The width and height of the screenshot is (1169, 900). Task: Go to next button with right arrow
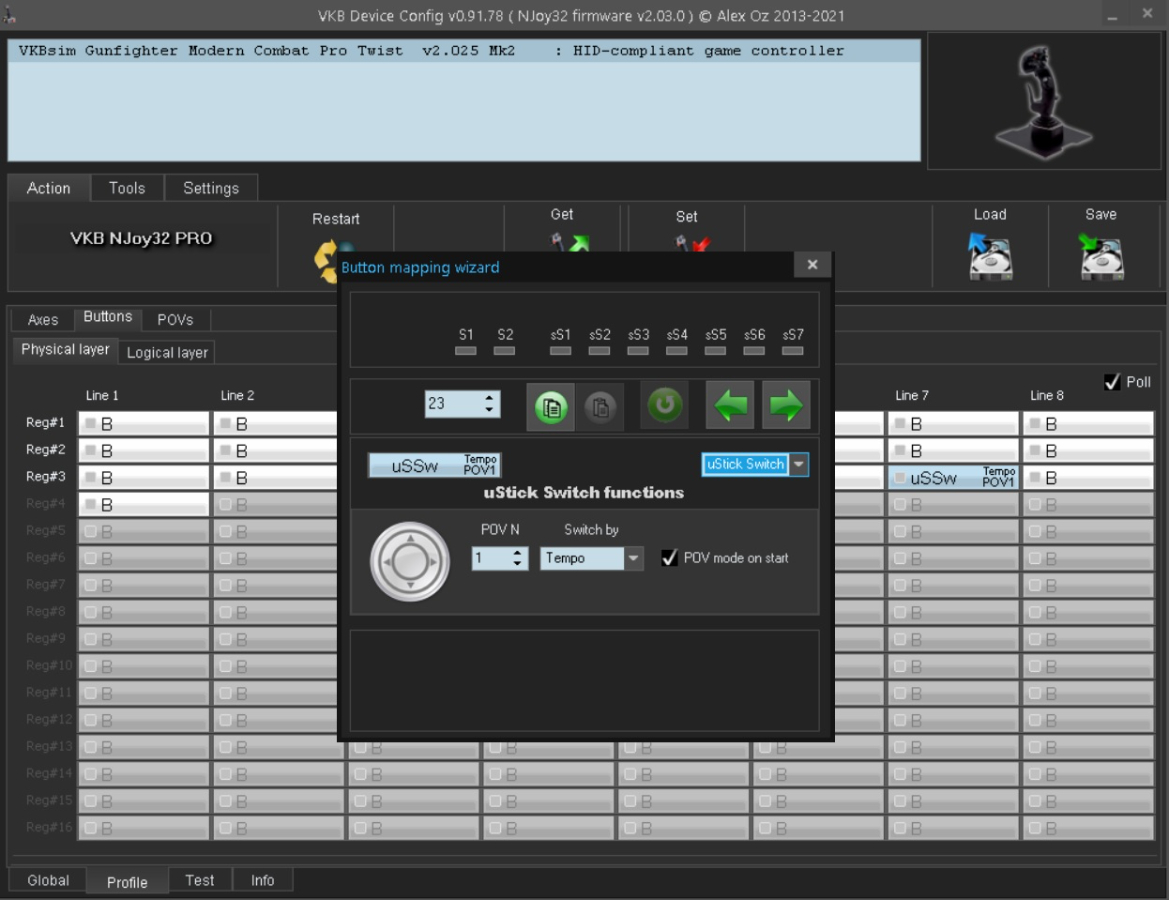tap(786, 406)
